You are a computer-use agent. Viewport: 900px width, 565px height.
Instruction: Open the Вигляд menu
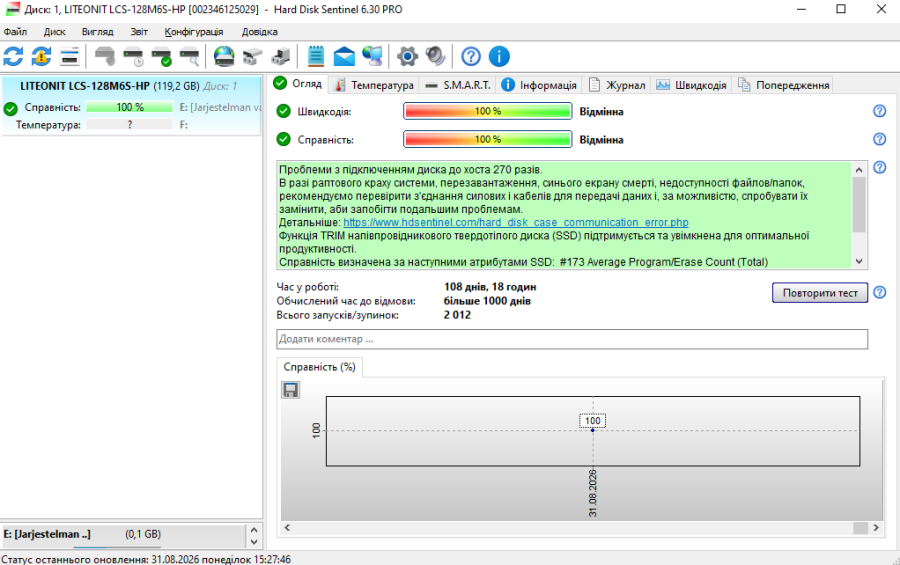[98, 32]
